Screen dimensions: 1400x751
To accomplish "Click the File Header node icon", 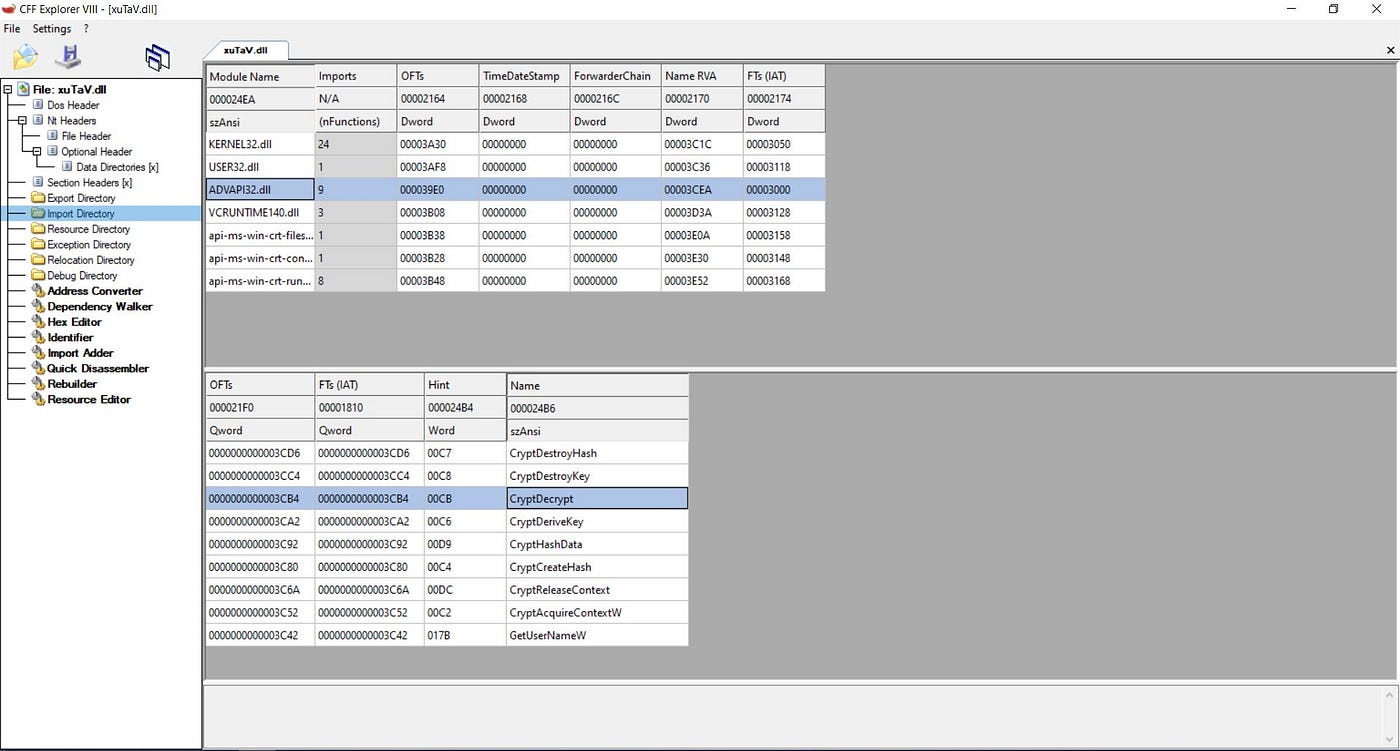I will click(x=53, y=136).
